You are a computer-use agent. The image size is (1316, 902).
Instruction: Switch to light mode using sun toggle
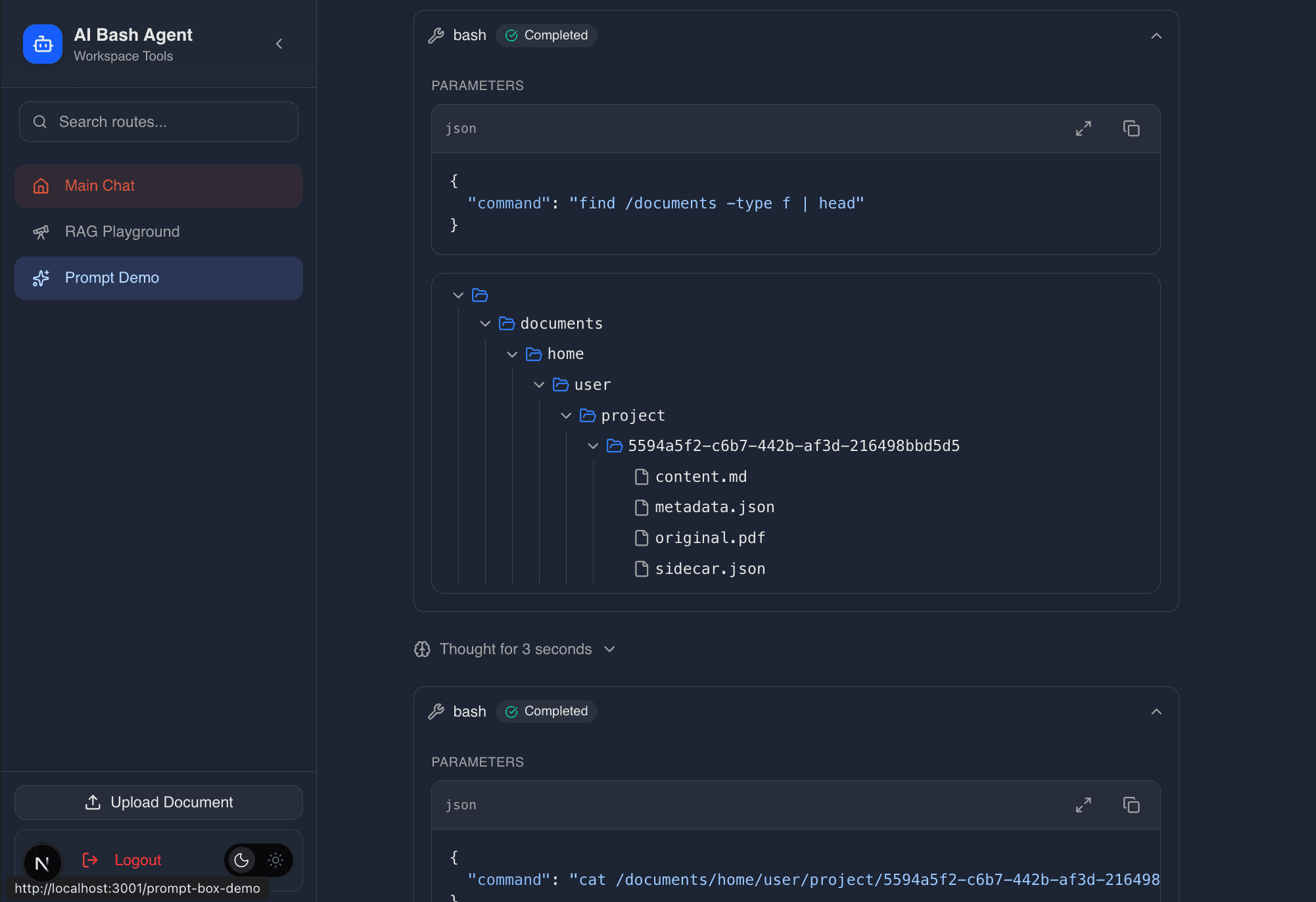(x=275, y=860)
